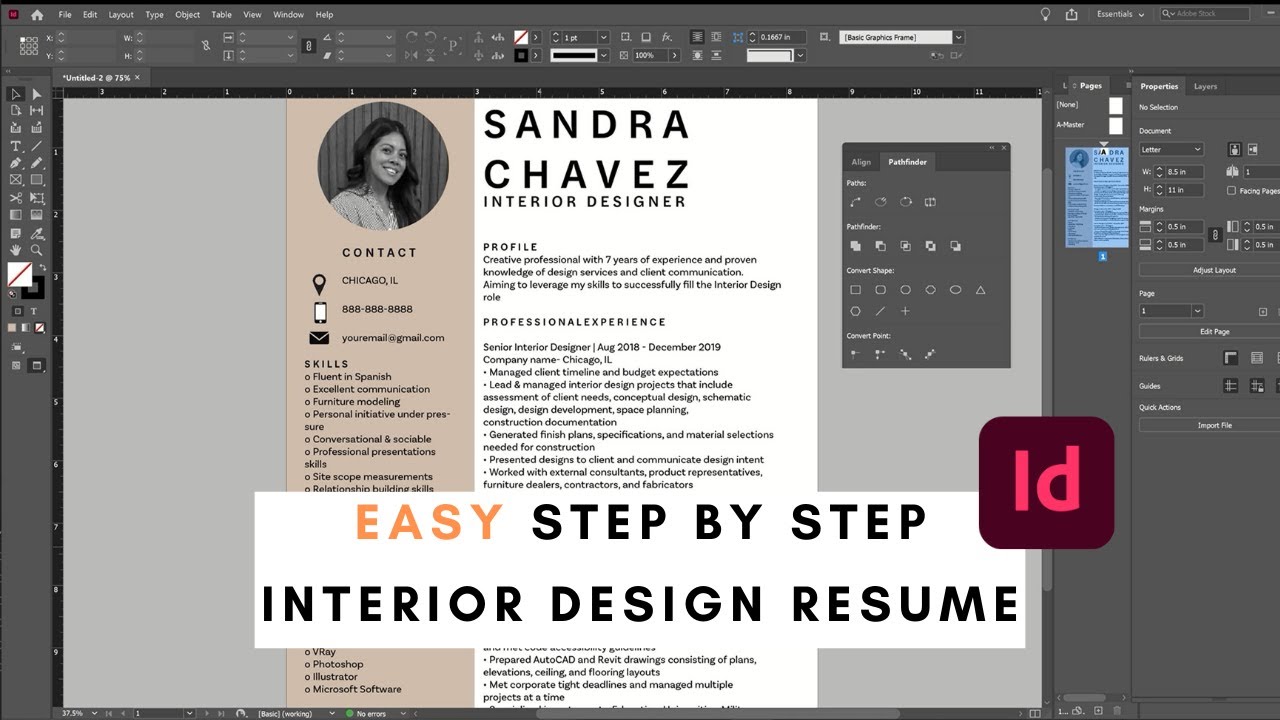The image size is (1280, 720).
Task: Select the Pen tool
Action: click(x=16, y=163)
